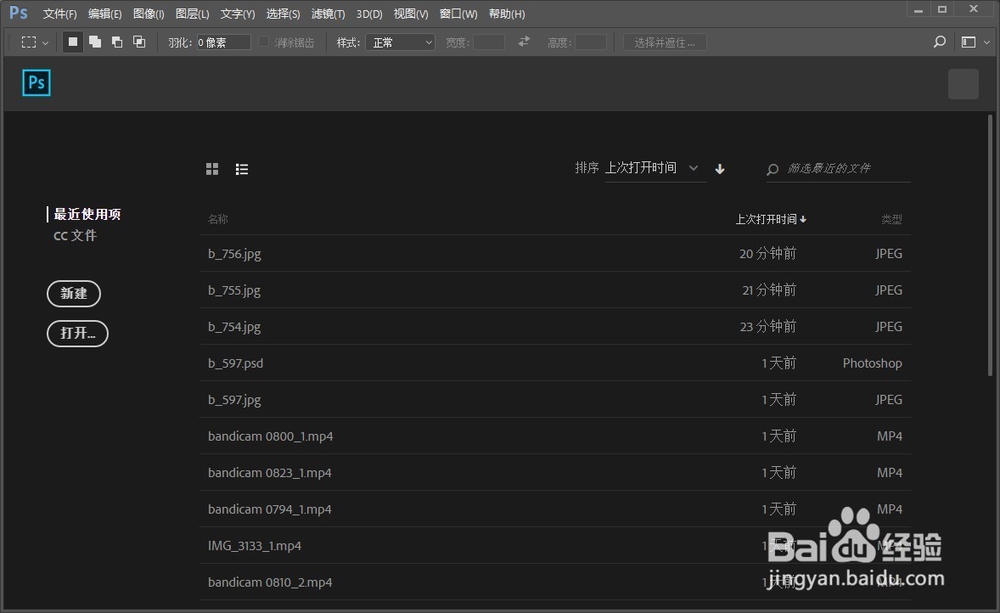
Task: Open the sort (排序) dropdown 上次打开时间
Action: (656, 168)
